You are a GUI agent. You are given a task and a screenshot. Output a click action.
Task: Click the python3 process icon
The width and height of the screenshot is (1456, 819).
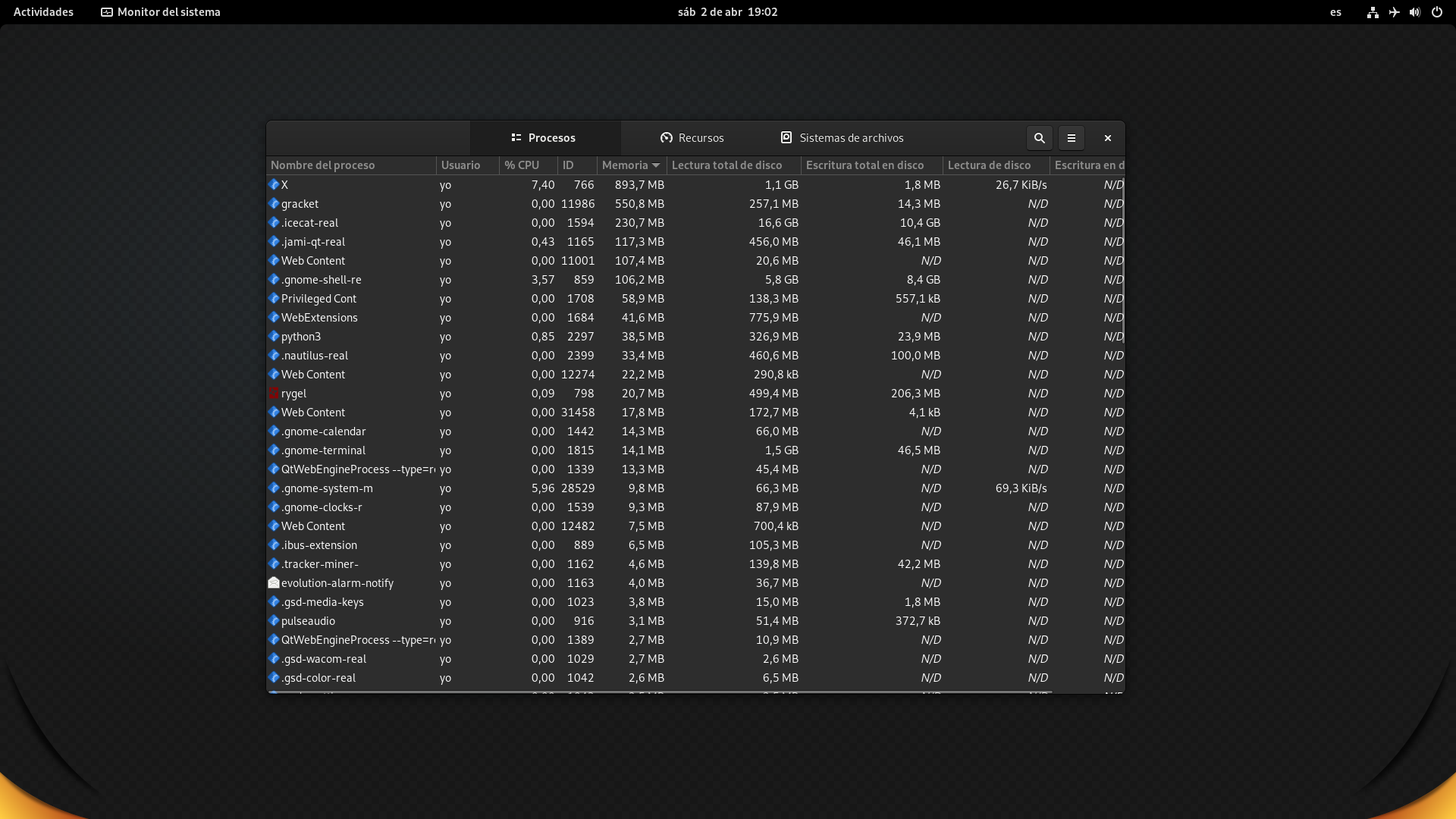point(274,336)
